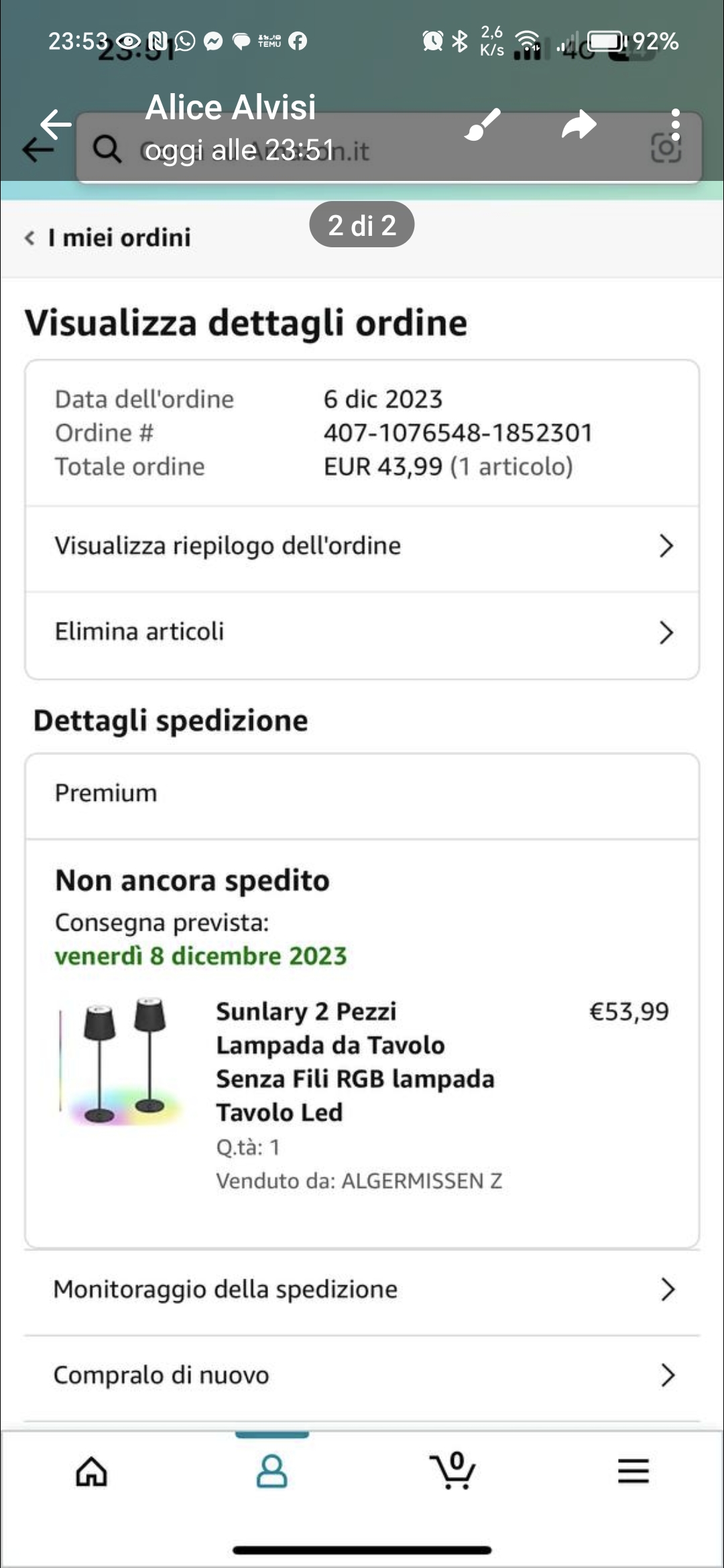724x1568 pixels.
Task: Open the hamburger menu icon
Action: (633, 1472)
